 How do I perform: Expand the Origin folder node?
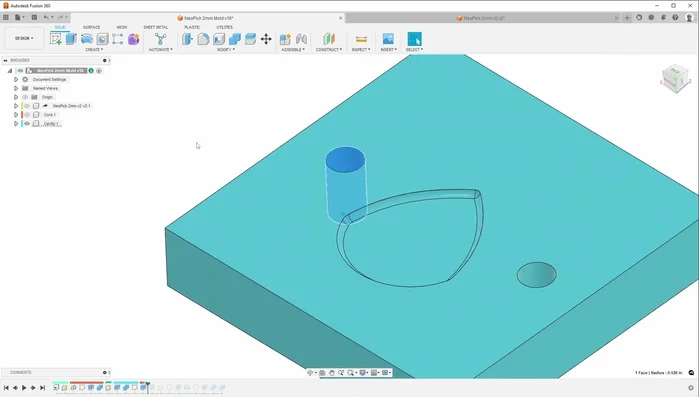[x=16, y=97]
